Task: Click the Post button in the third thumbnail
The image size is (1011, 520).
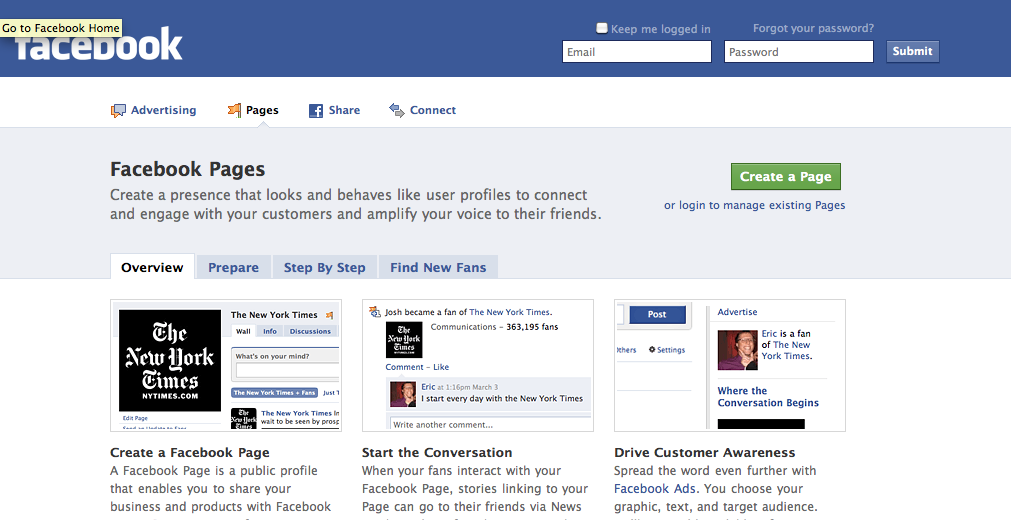Action: pos(657,314)
